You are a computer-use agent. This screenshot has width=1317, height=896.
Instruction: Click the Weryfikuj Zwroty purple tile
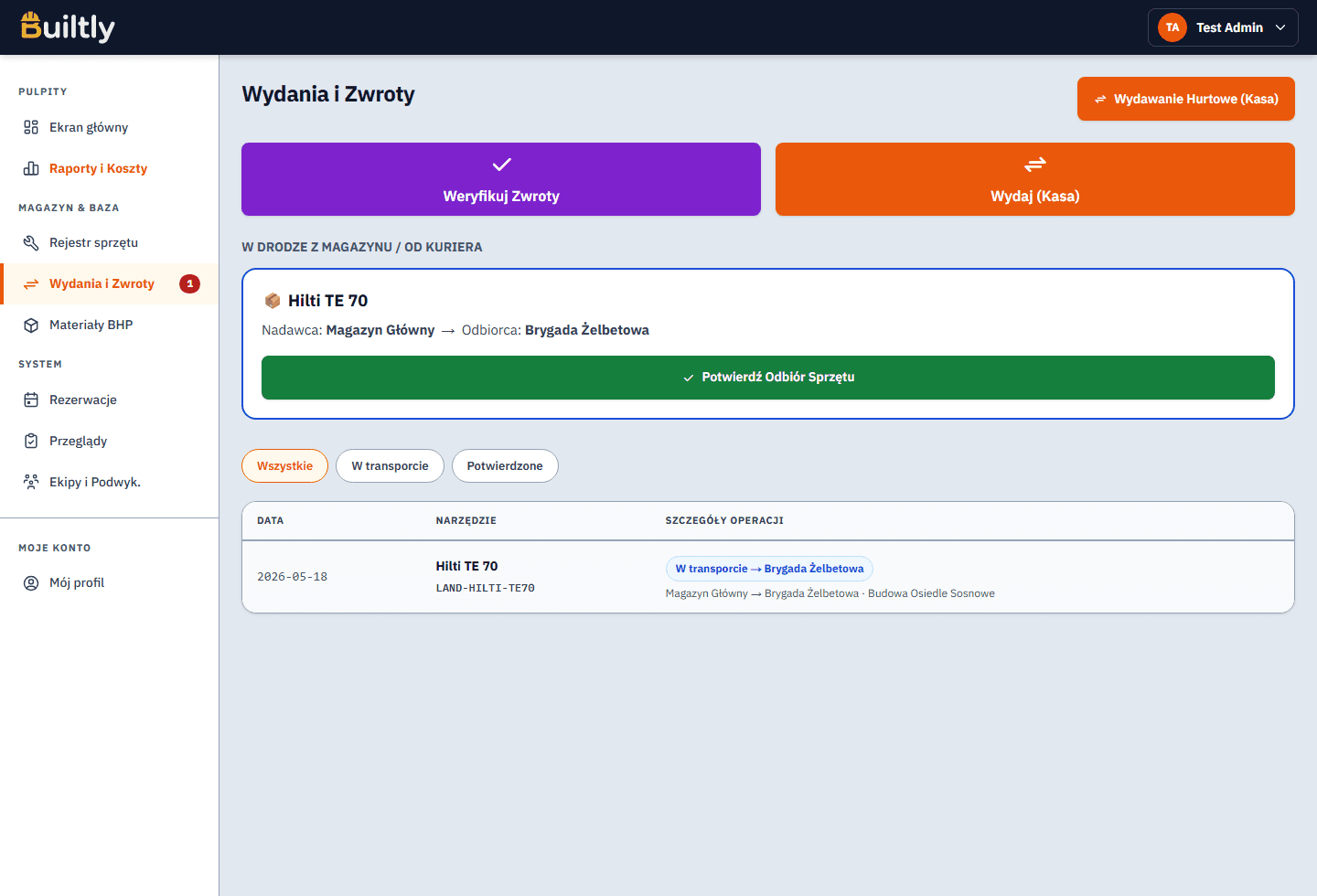501,179
